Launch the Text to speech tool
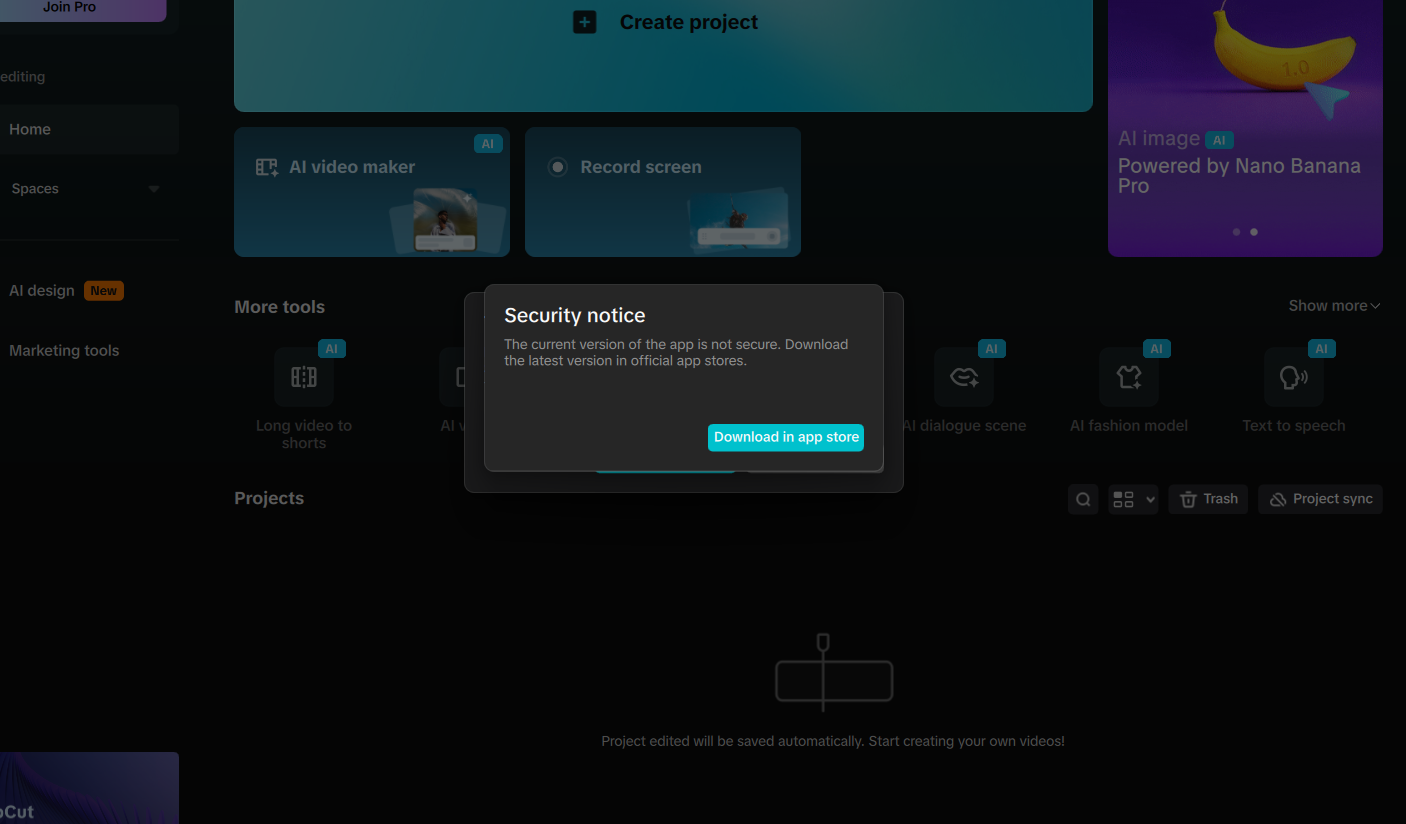 point(1293,377)
